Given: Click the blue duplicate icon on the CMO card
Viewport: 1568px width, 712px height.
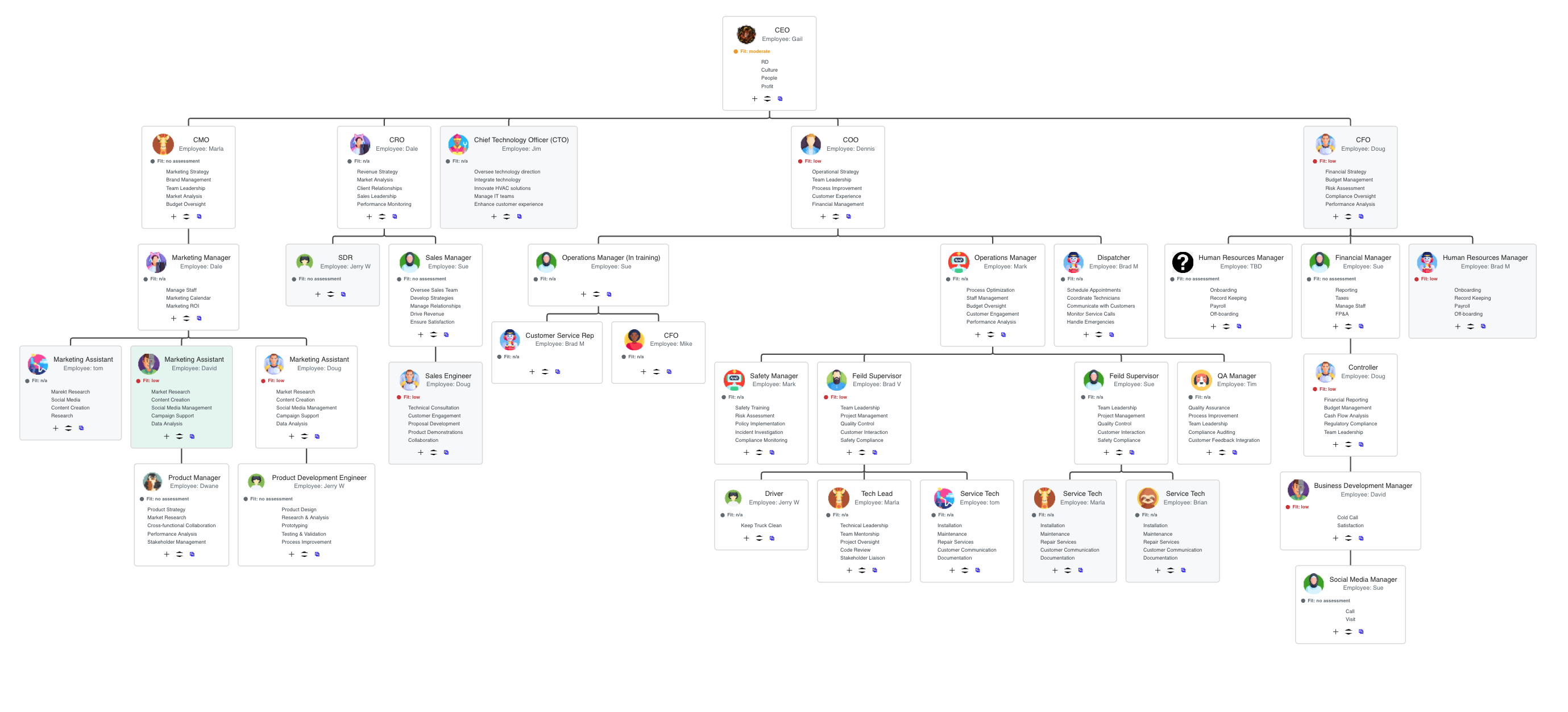Looking at the screenshot, I should [x=200, y=216].
